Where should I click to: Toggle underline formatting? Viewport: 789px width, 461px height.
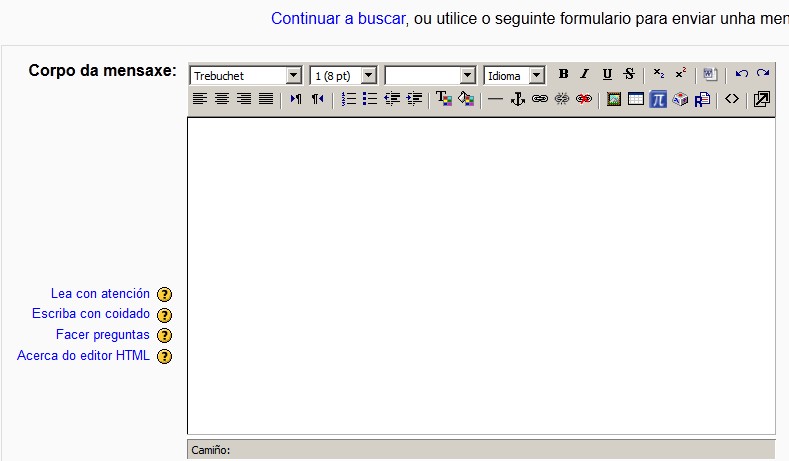607,75
